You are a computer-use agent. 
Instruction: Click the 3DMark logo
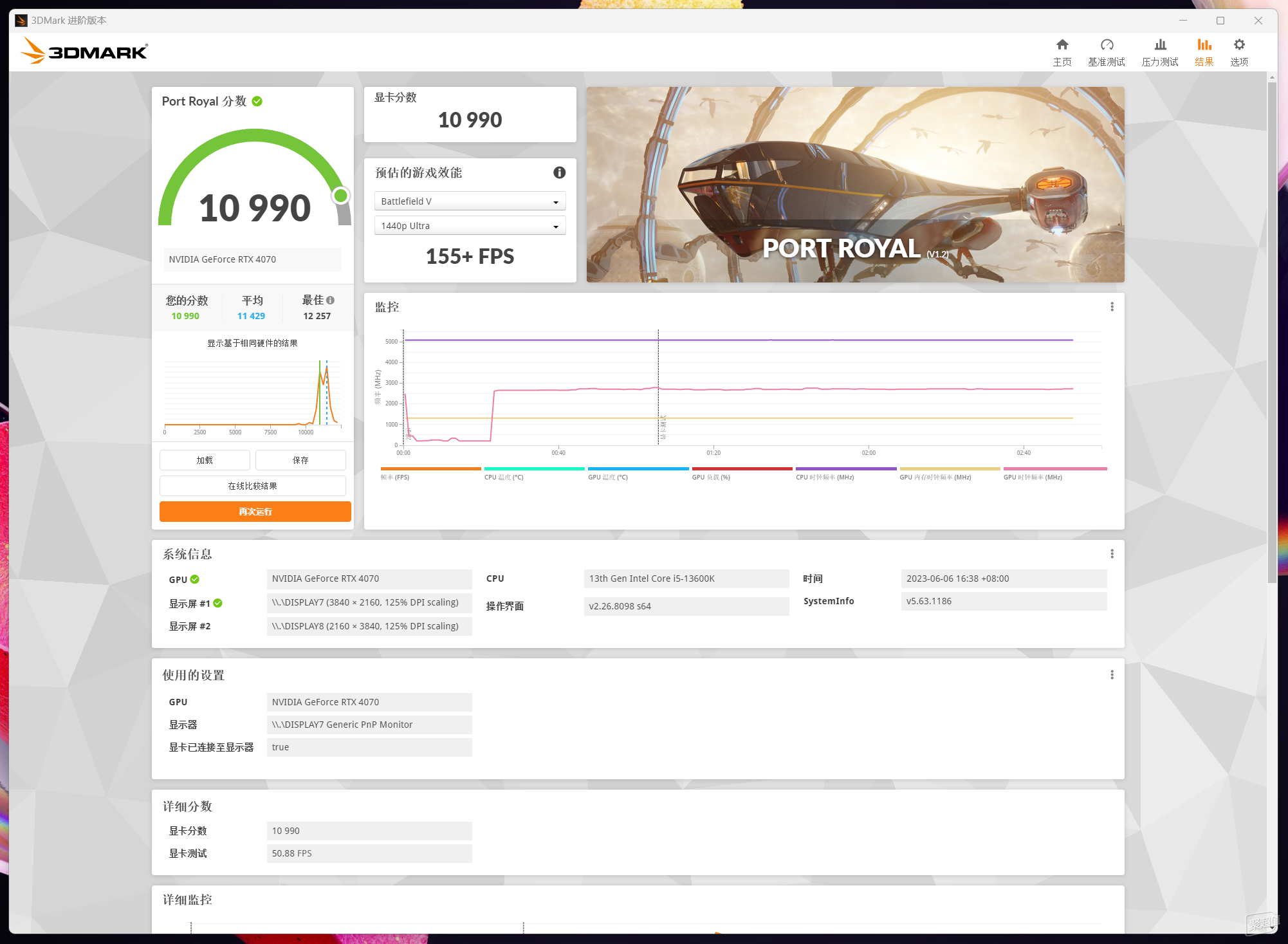click(84, 51)
